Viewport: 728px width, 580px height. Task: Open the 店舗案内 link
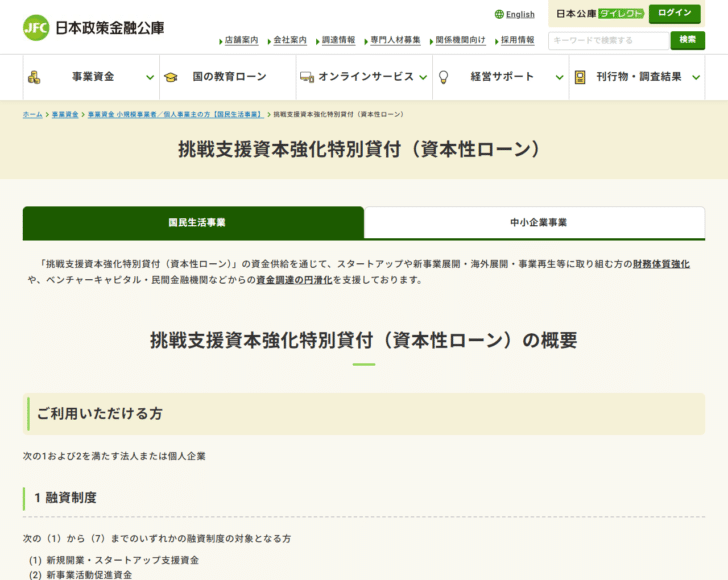coord(241,40)
